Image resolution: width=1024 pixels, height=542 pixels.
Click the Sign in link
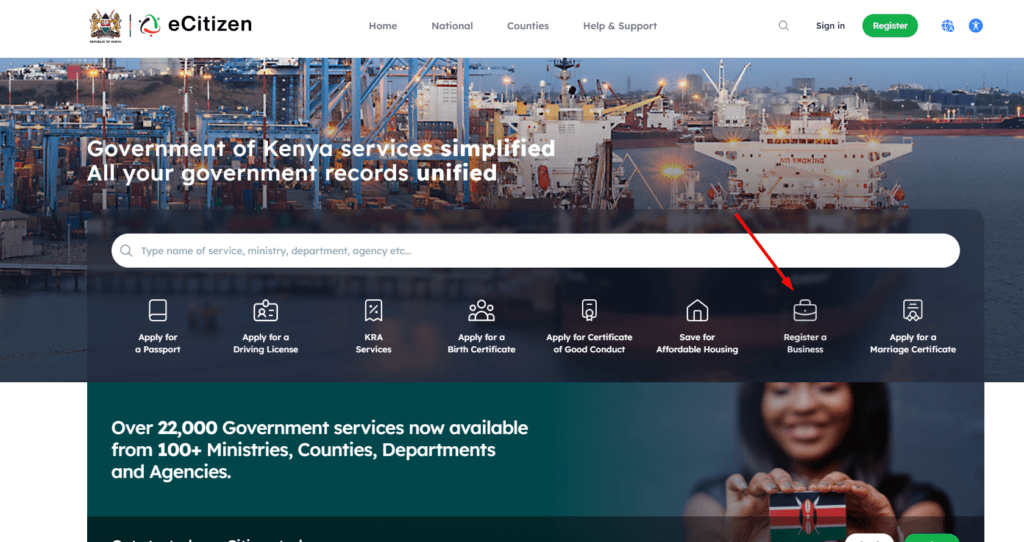click(830, 25)
